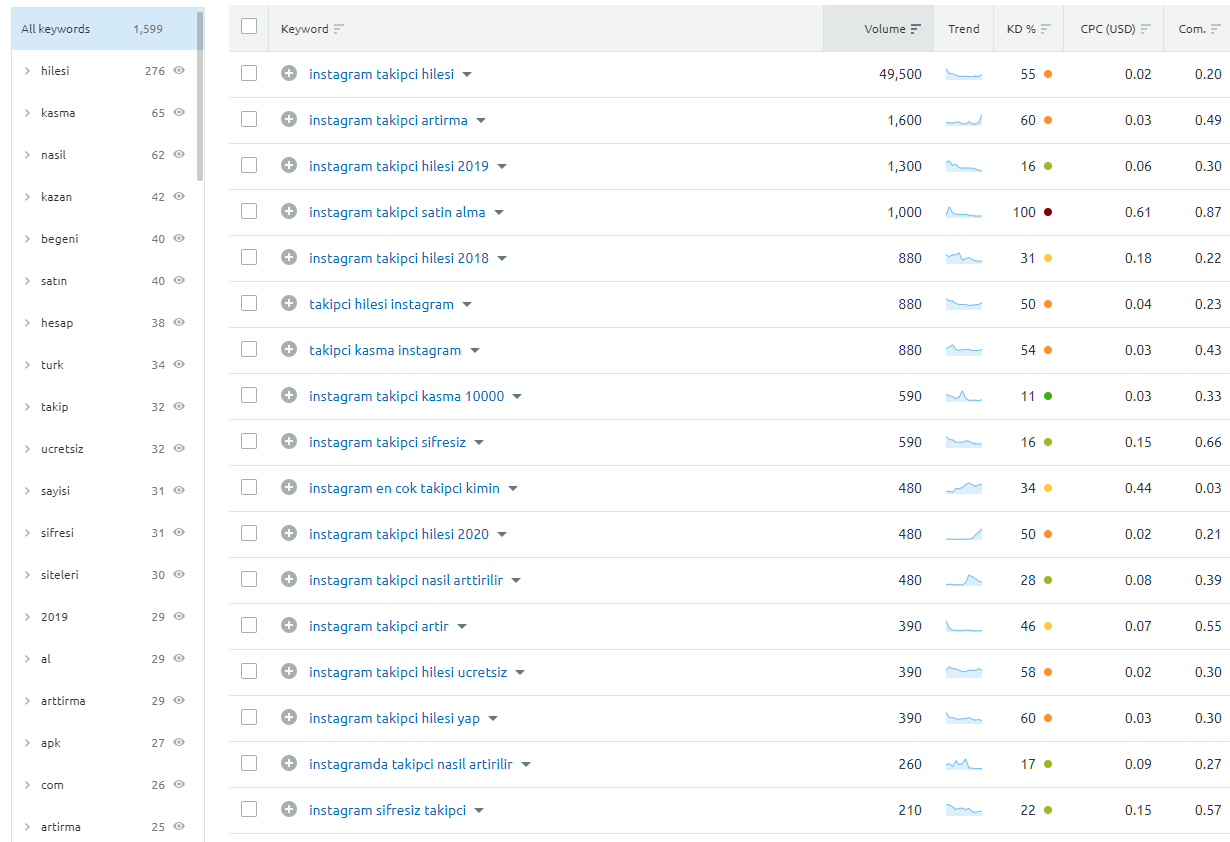Toggle eye icon for 'hilesi' group

point(179,71)
